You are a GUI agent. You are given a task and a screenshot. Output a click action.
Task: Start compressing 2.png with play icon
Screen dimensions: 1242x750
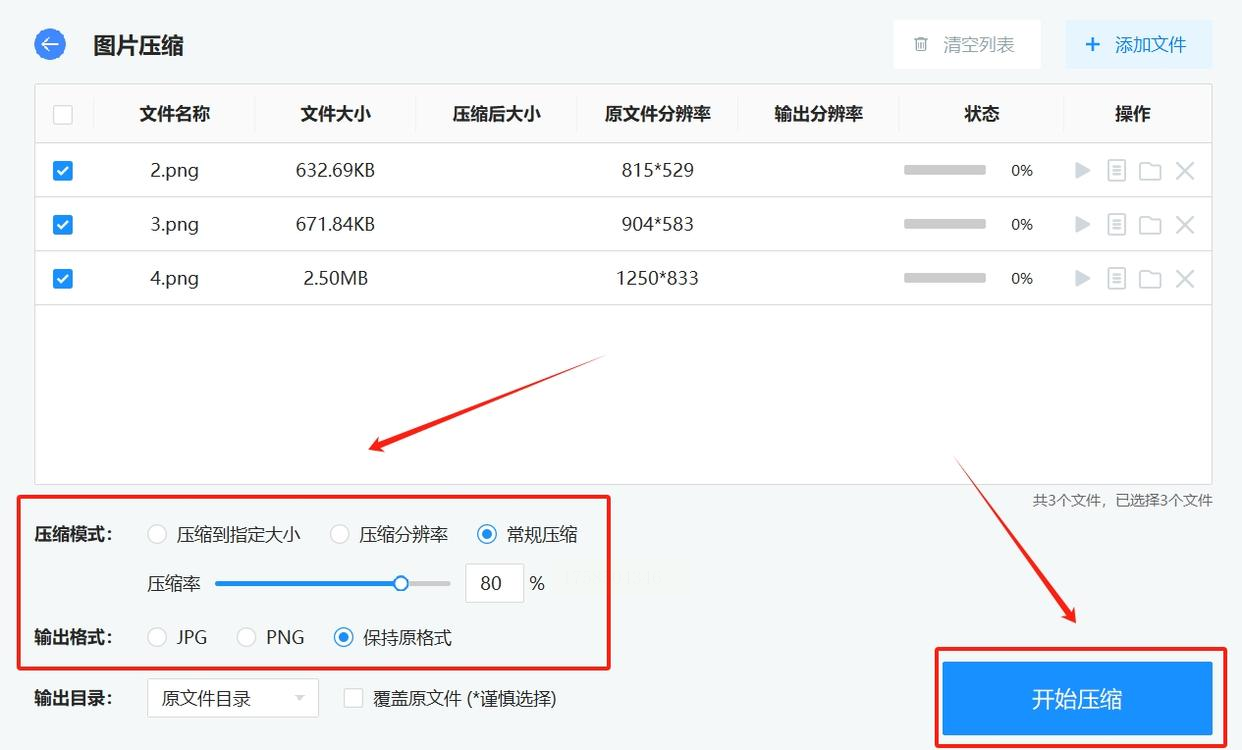click(1082, 171)
